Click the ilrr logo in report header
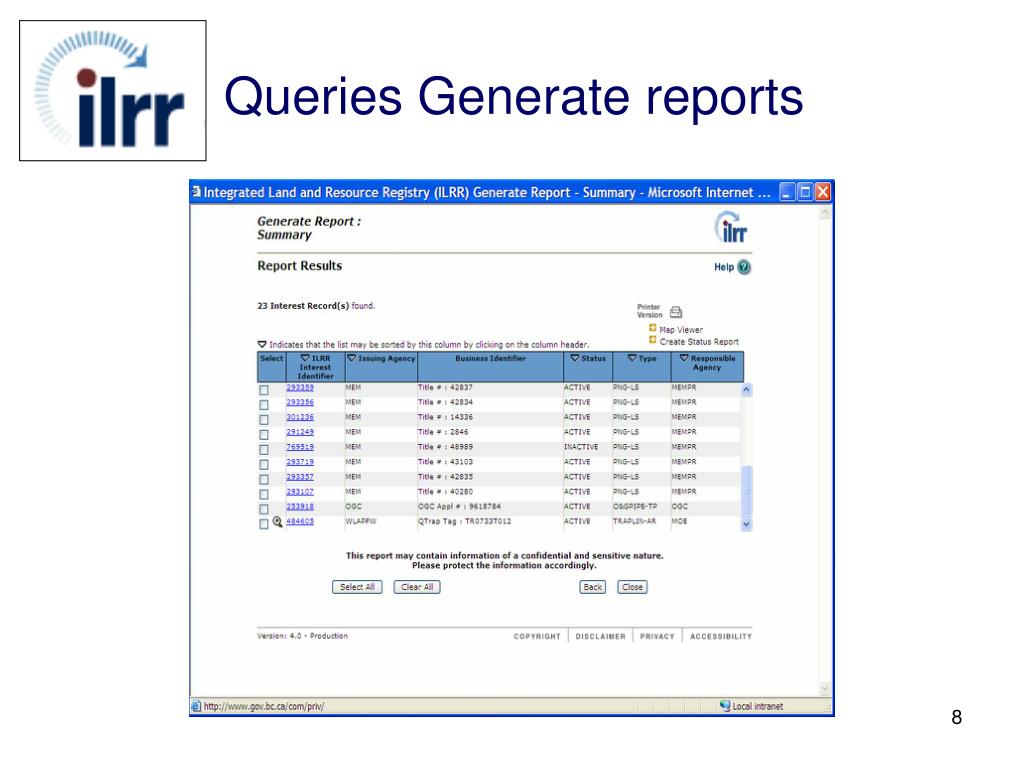This screenshot has height=768, width=1024. (731, 228)
